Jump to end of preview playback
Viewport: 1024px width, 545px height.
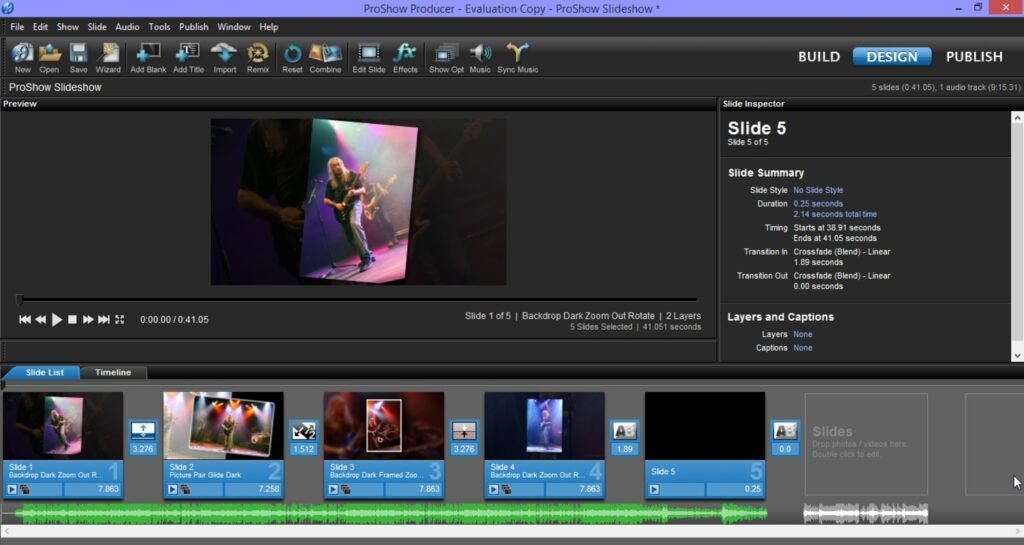(104, 319)
